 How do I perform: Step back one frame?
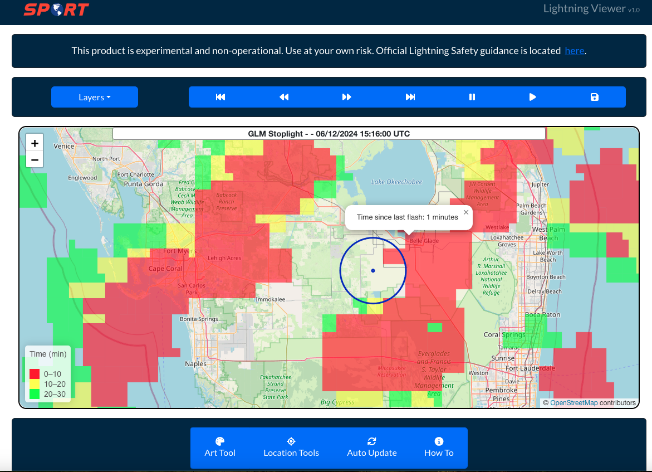click(x=284, y=97)
